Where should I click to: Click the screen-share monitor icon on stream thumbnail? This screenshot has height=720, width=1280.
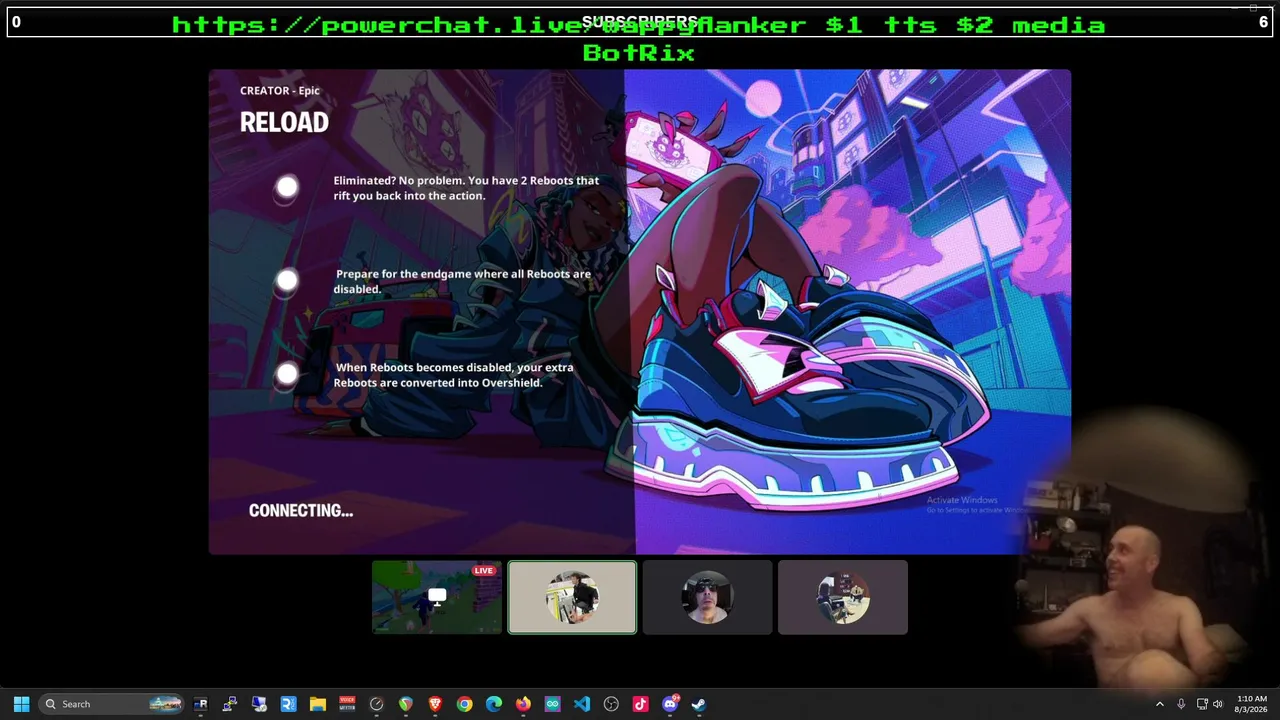point(437,597)
